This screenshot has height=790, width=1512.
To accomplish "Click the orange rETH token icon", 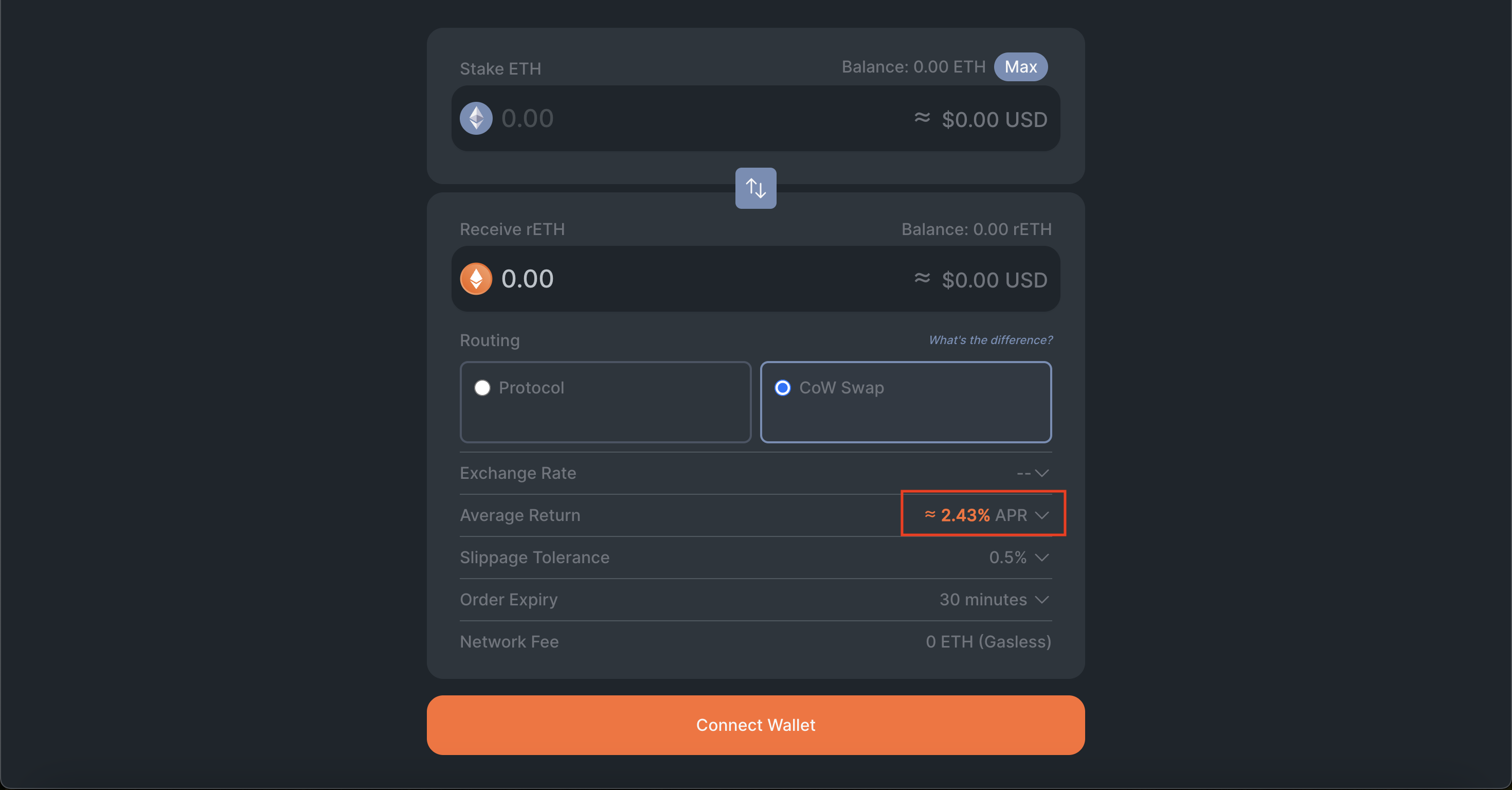I will pyautogui.click(x=475, y=279).
